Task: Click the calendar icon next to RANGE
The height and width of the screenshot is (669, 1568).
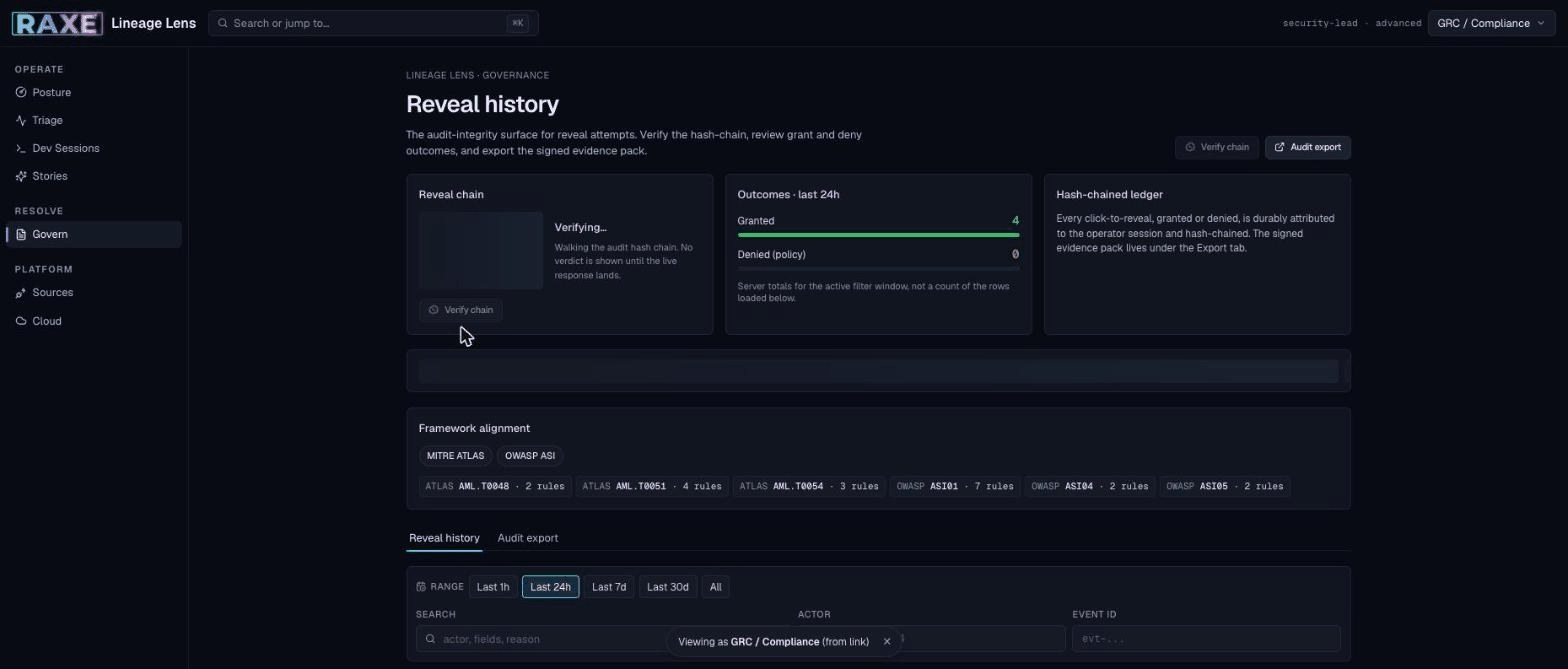Action: (x=421, y=587)
